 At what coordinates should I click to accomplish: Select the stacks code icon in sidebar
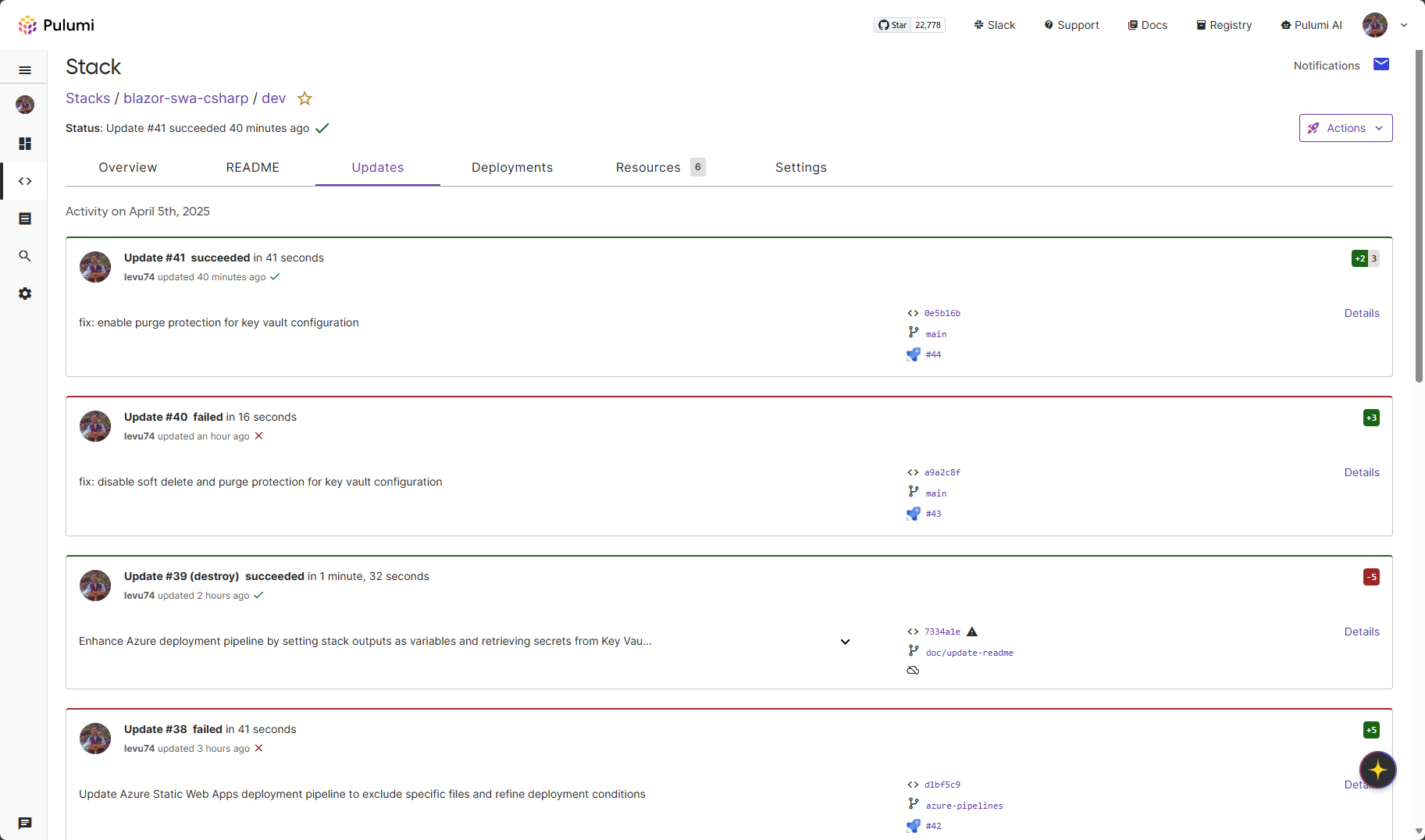pos(25,181)
